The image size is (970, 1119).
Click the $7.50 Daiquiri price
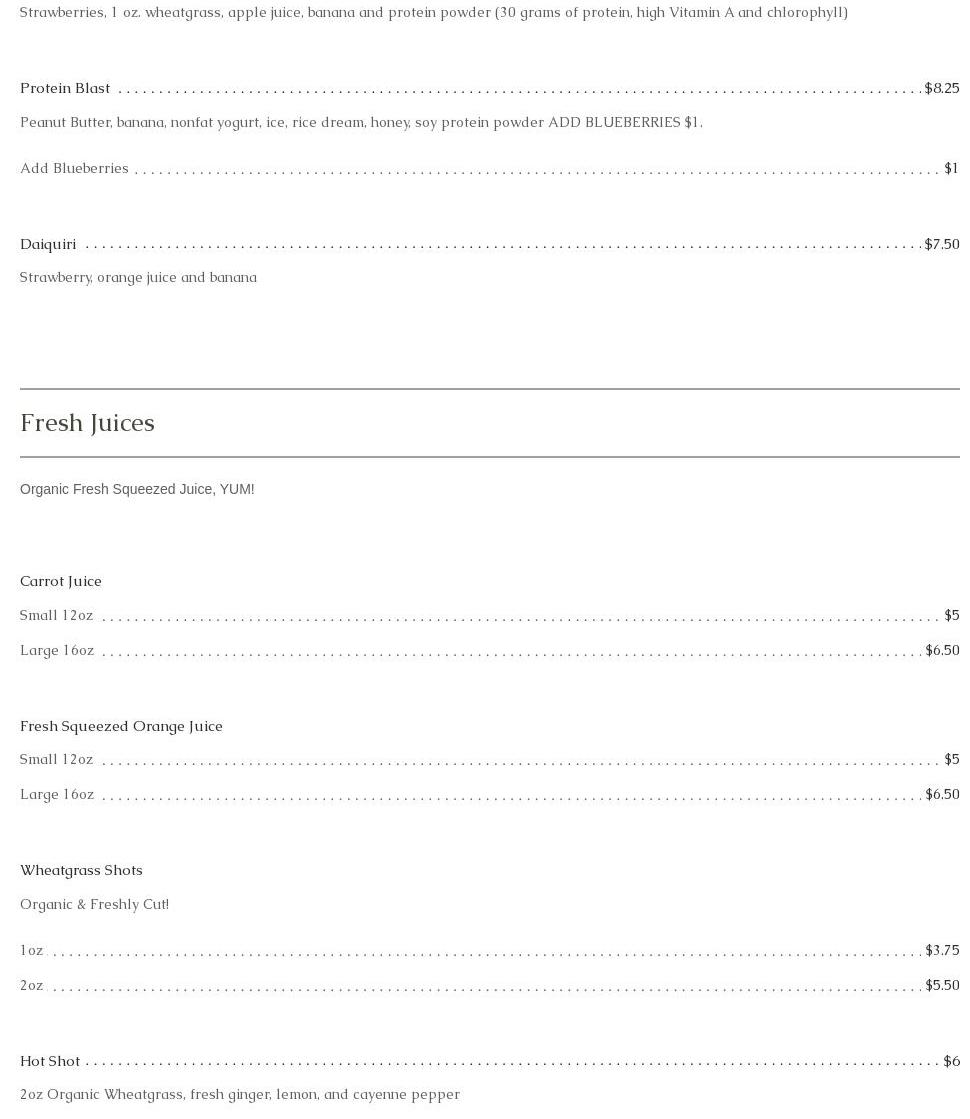tap(941, 244)
